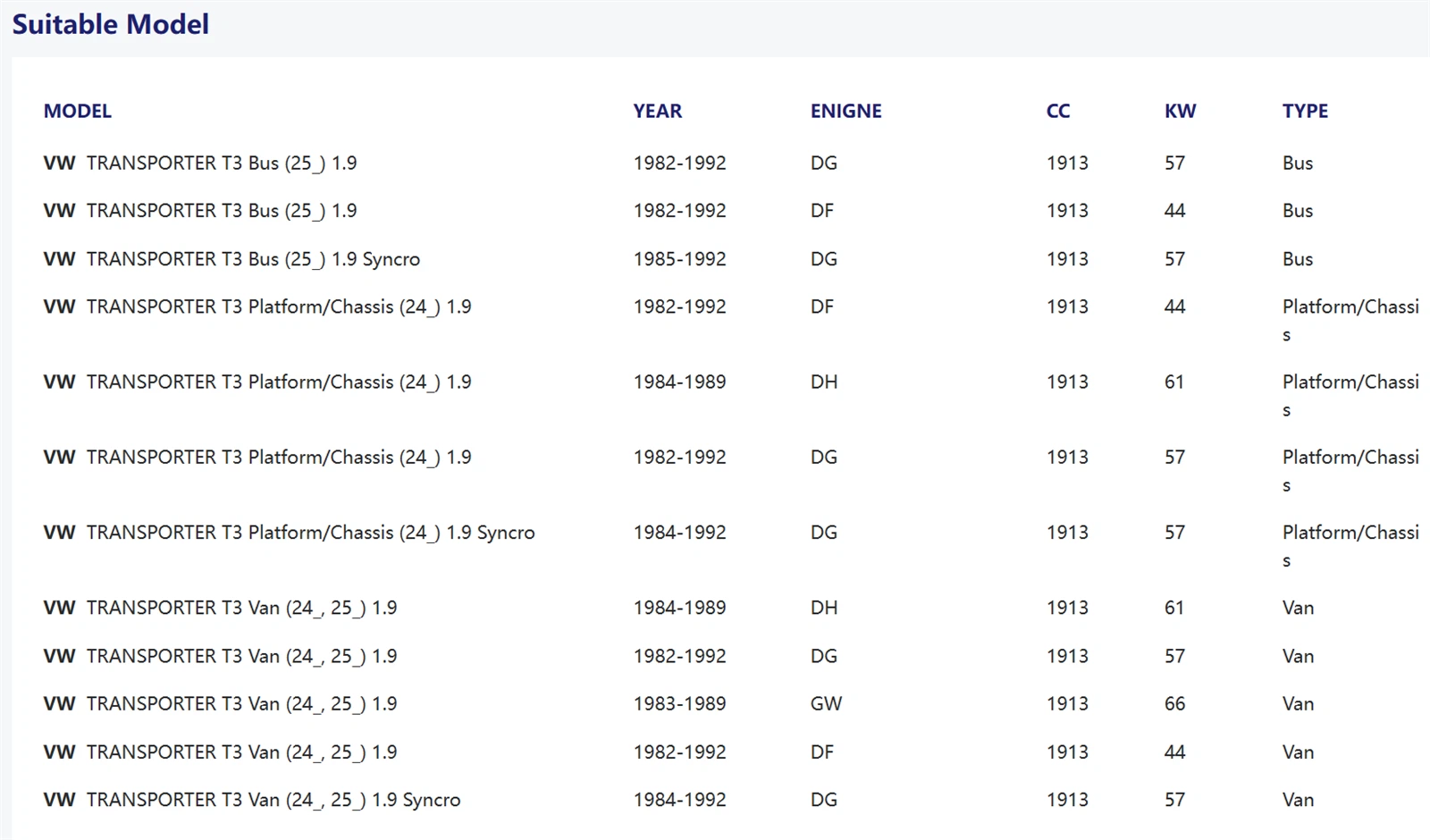Click engine 'DG' in the Platform/Chassis Syncro row
Viewport: 1430px width, 840px height.
coord(824,533)
